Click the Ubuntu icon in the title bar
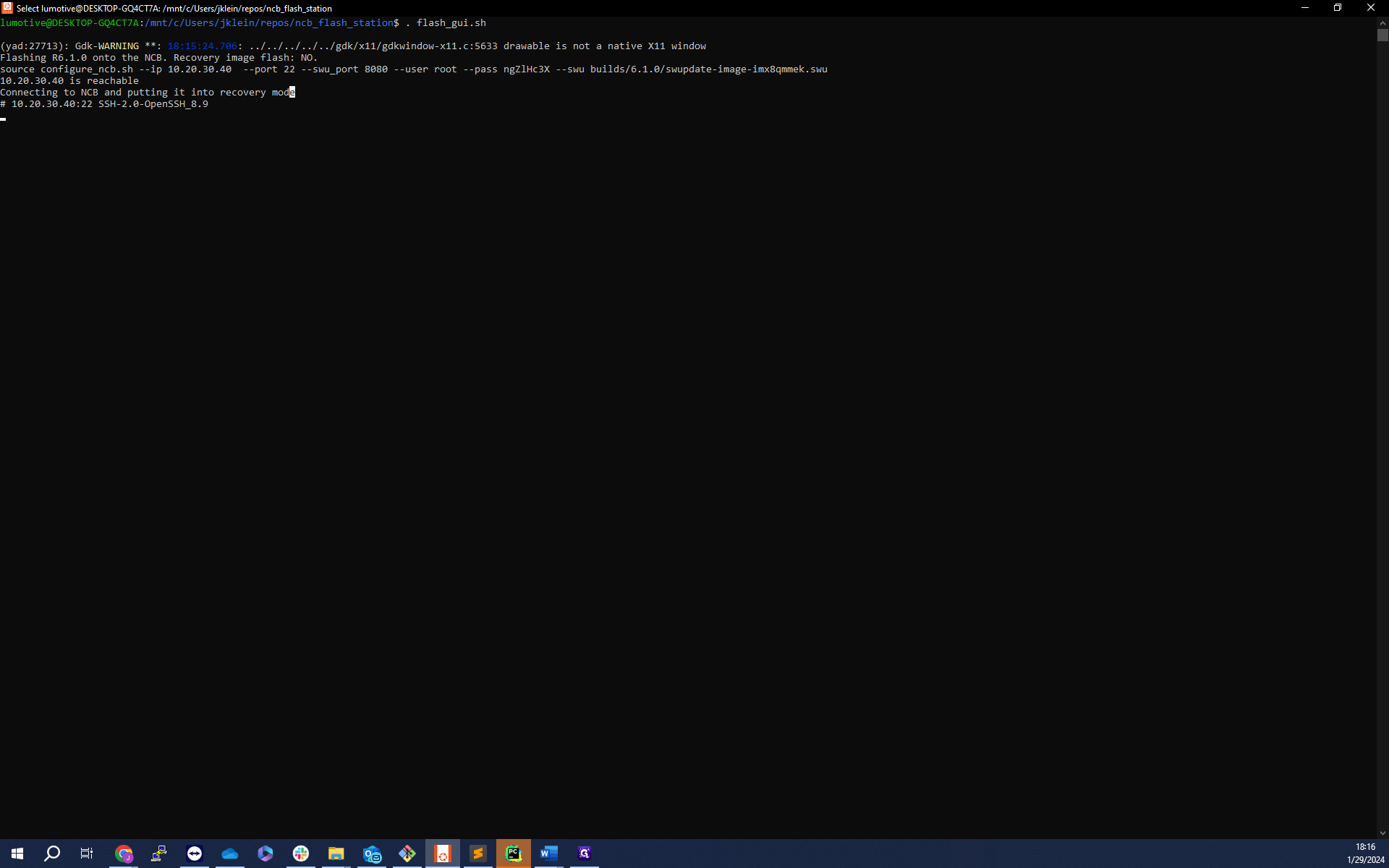This screenshot has height=868, width=1389. pyautogui.click(x=7, y=8)
